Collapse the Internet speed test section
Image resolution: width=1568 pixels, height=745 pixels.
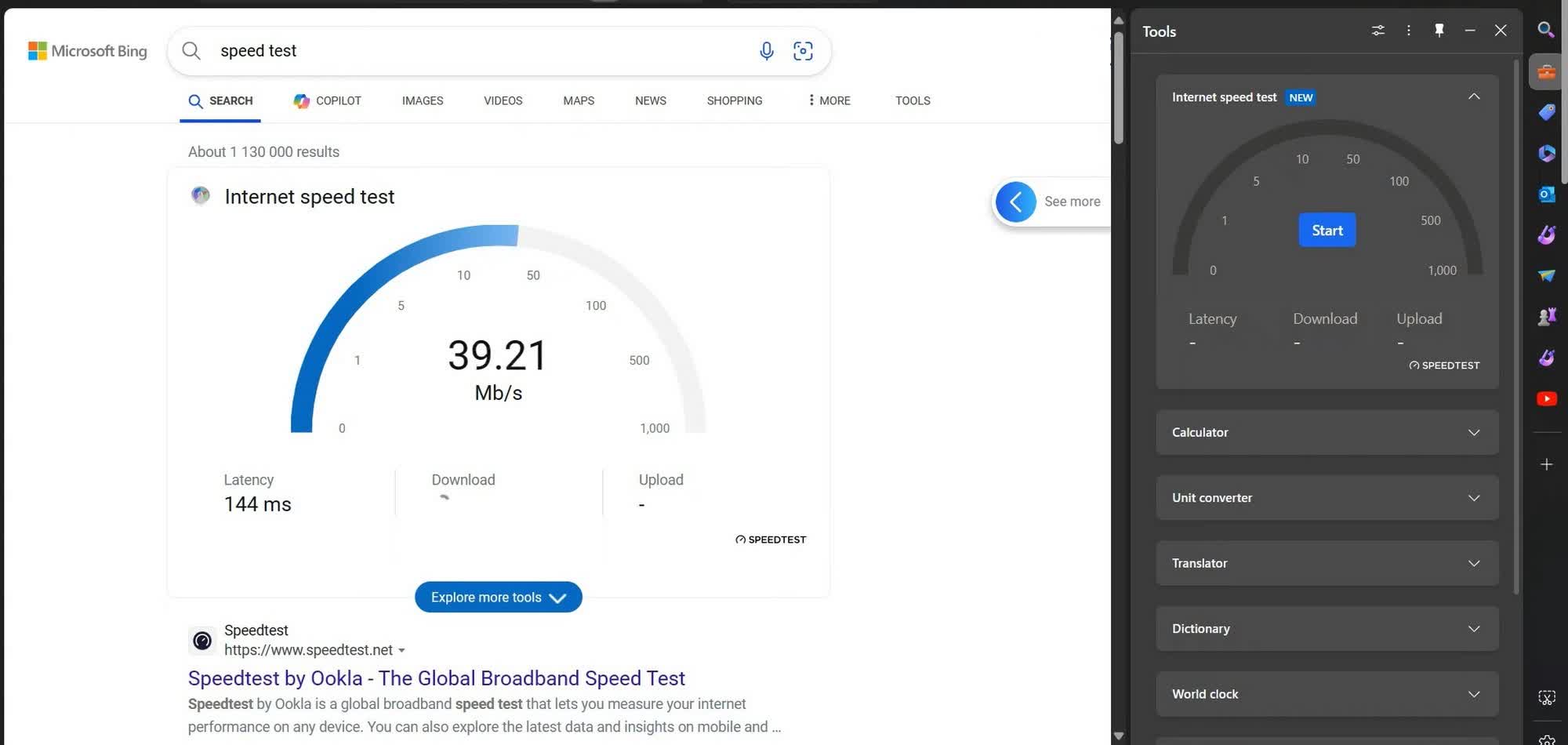[x=1473, y=96]
